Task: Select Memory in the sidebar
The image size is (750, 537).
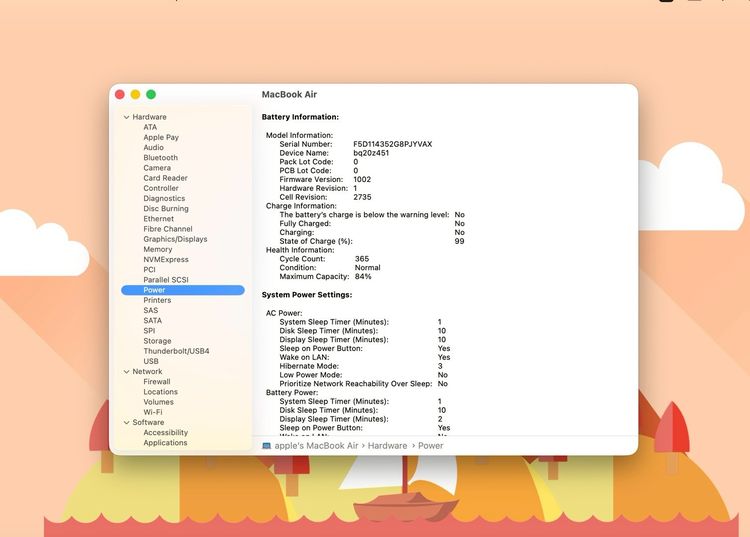Action: [x=157, y=250]
